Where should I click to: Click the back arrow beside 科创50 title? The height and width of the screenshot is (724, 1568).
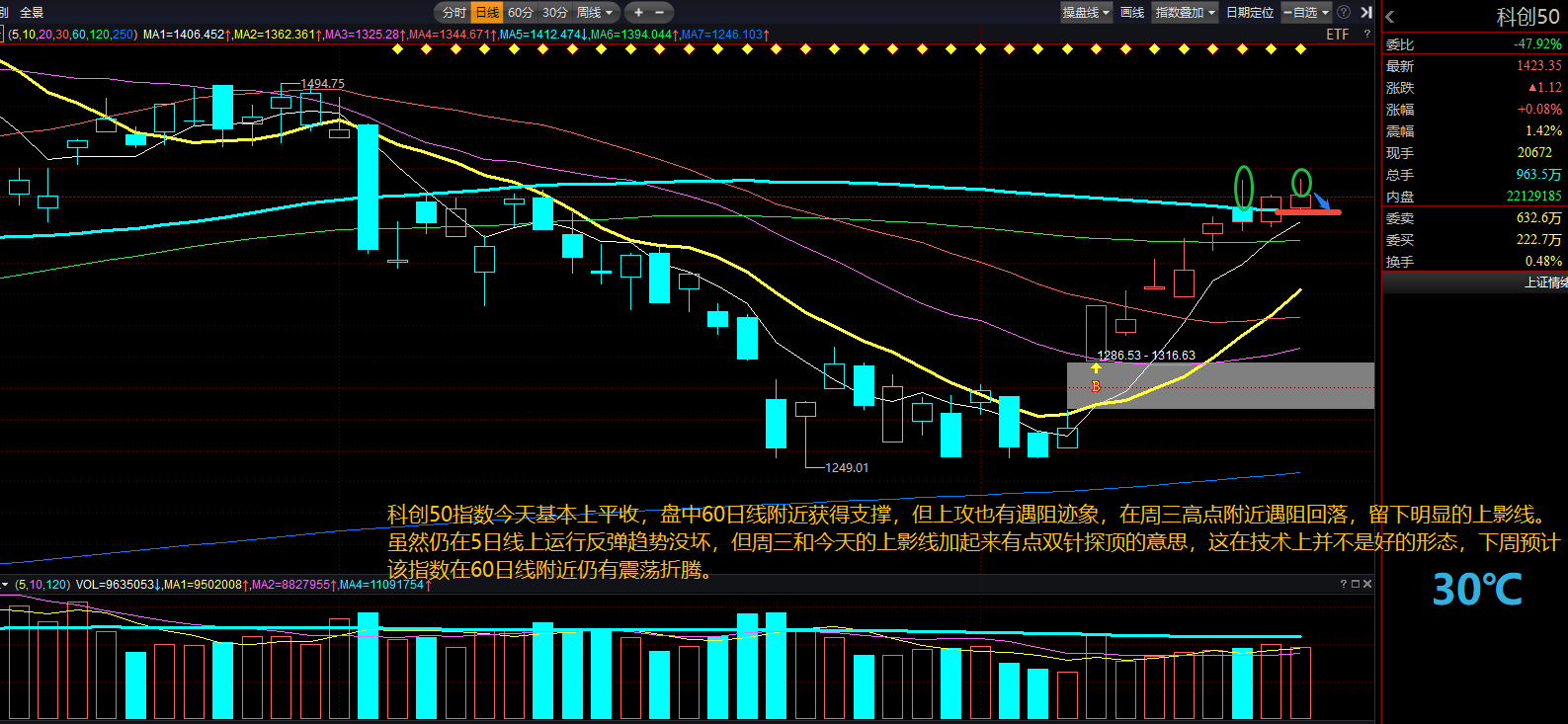click(1390, 17)
